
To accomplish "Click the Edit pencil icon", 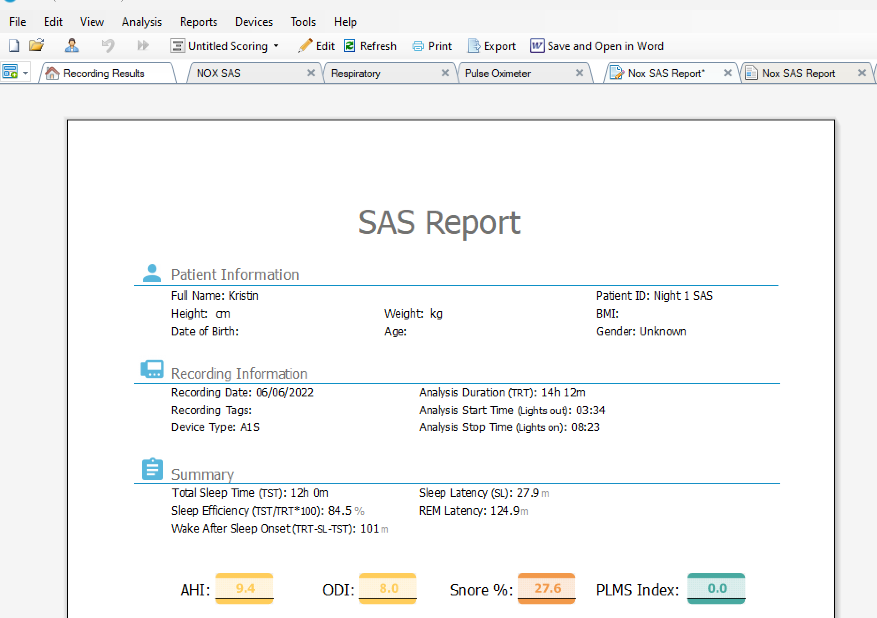I will point(306,46).
